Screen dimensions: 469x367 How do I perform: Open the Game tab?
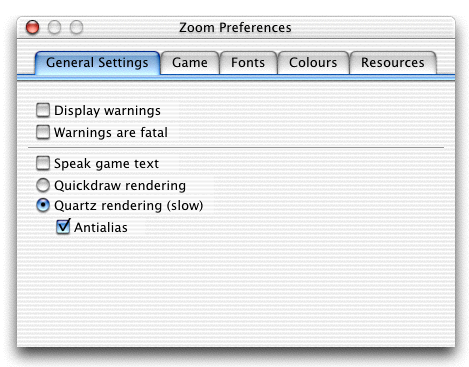click(190, 63)
